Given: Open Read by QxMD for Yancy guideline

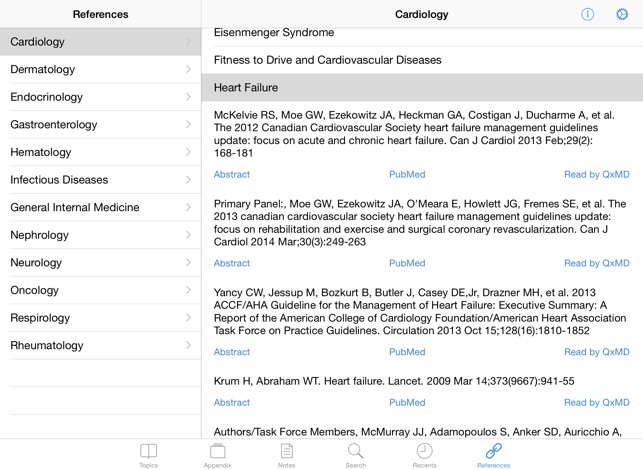Looking at the screenshot, I should 596,352.
